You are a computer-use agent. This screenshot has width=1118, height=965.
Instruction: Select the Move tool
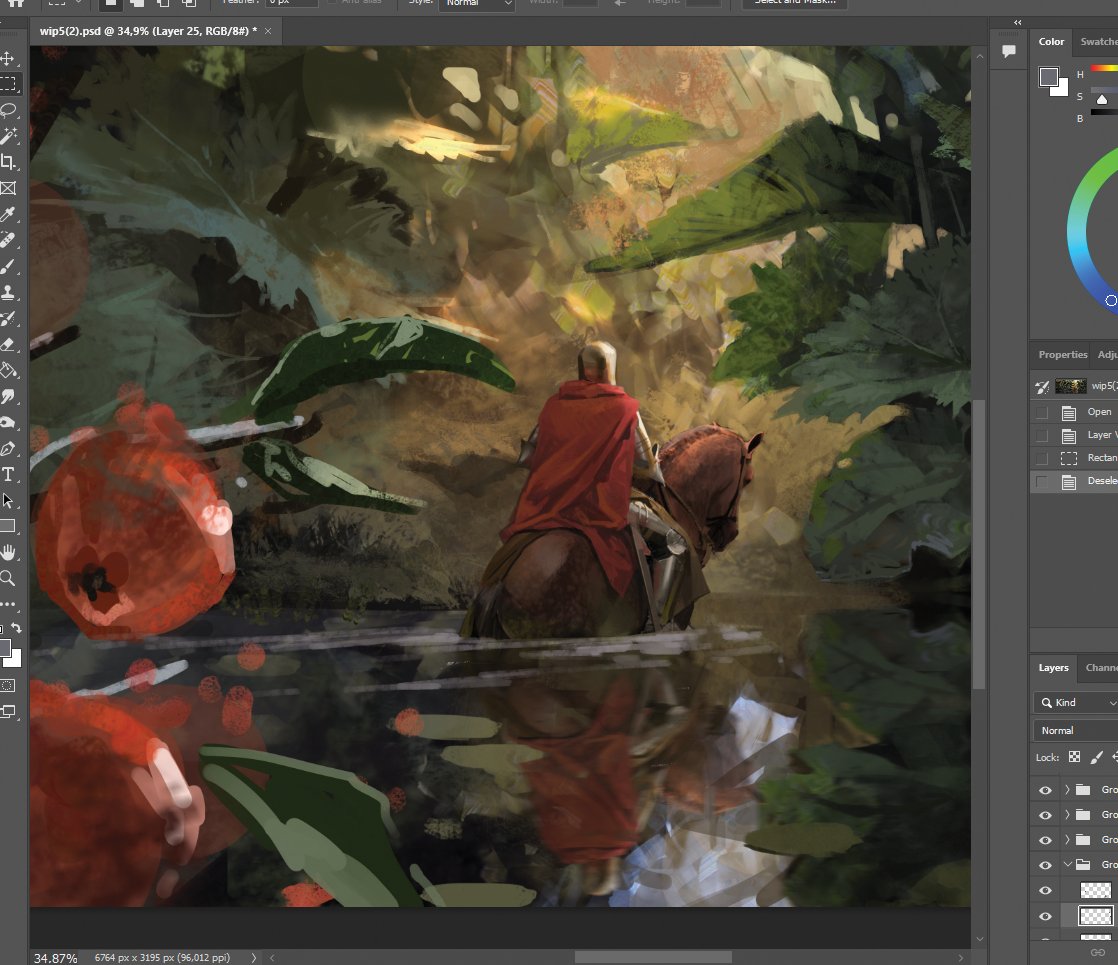click(8, 58)
